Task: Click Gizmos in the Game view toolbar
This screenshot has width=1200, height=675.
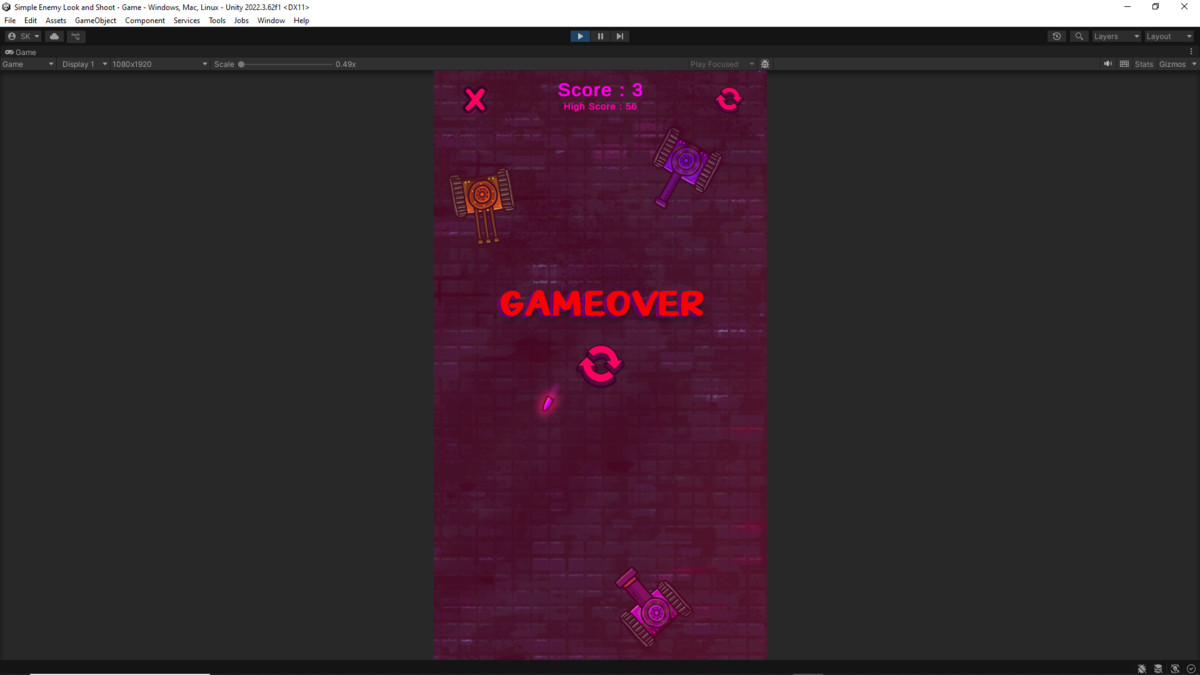Action: (x=1173, y=63)
